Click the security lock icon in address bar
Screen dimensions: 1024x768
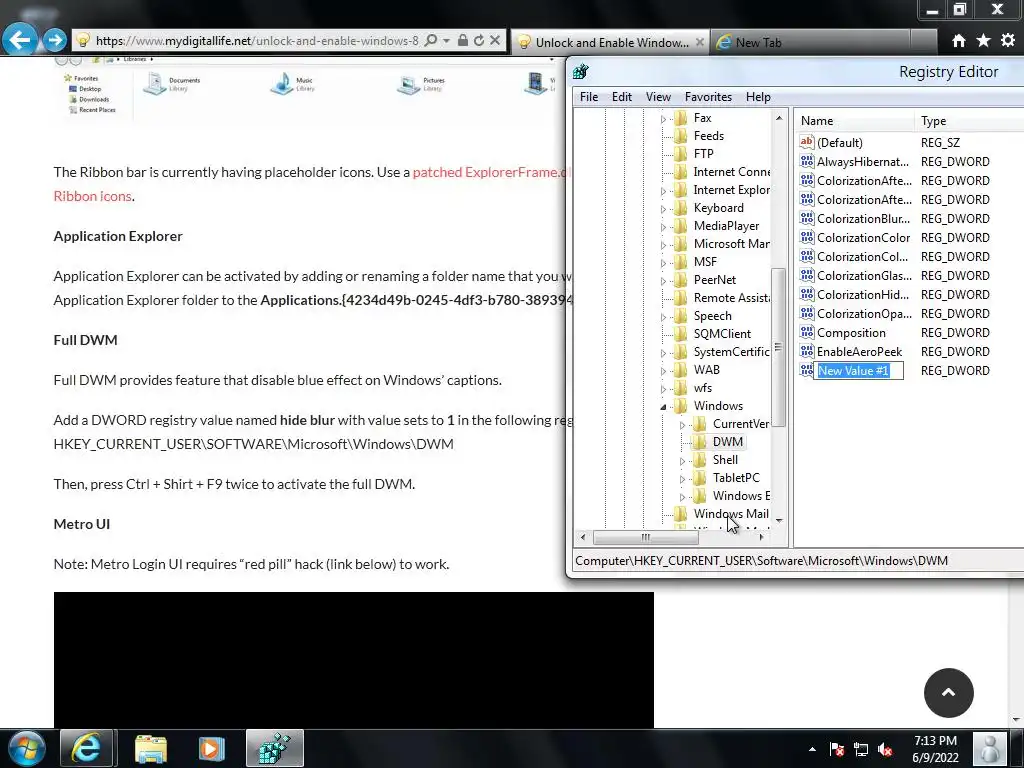click(x=462, y=40)
